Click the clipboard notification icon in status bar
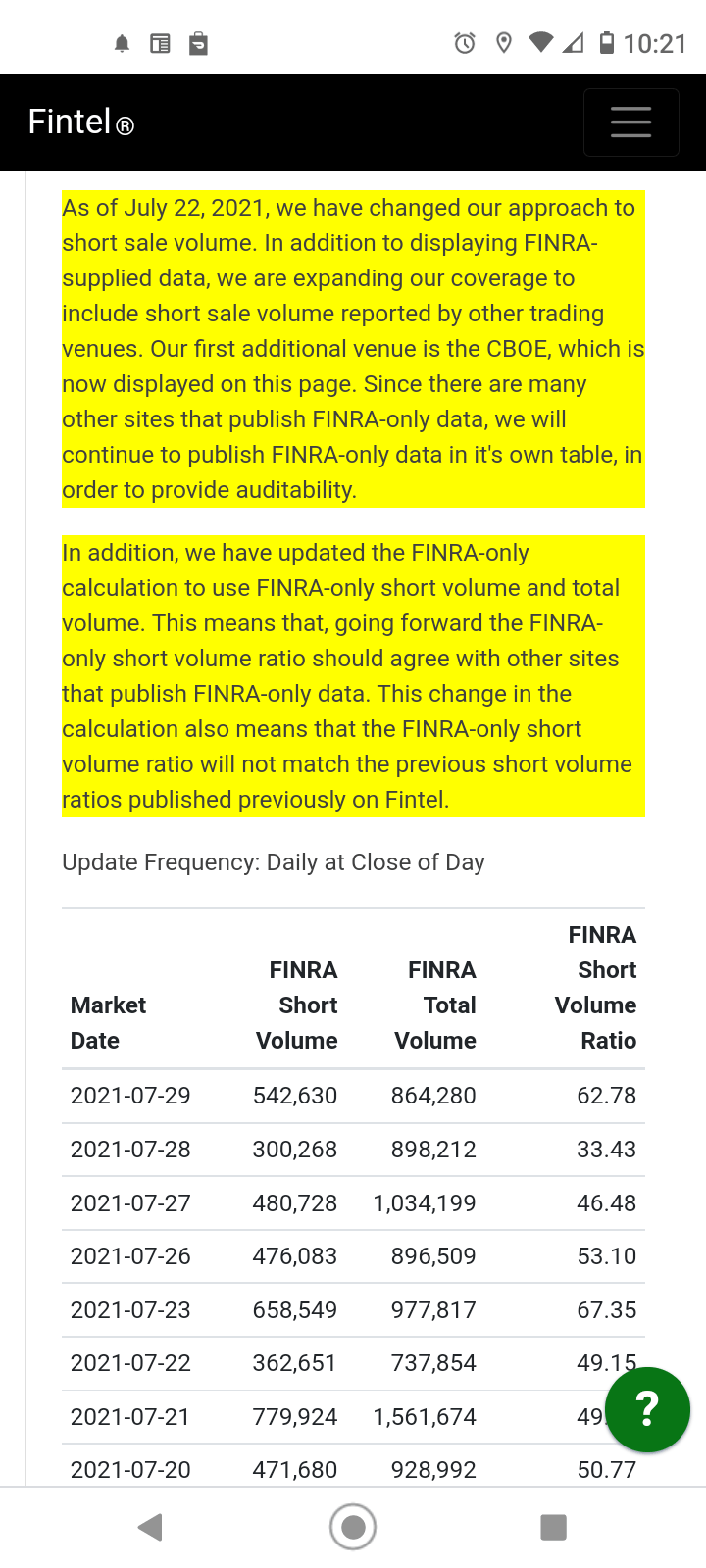 pyautogui.click(x=198, y=43)
